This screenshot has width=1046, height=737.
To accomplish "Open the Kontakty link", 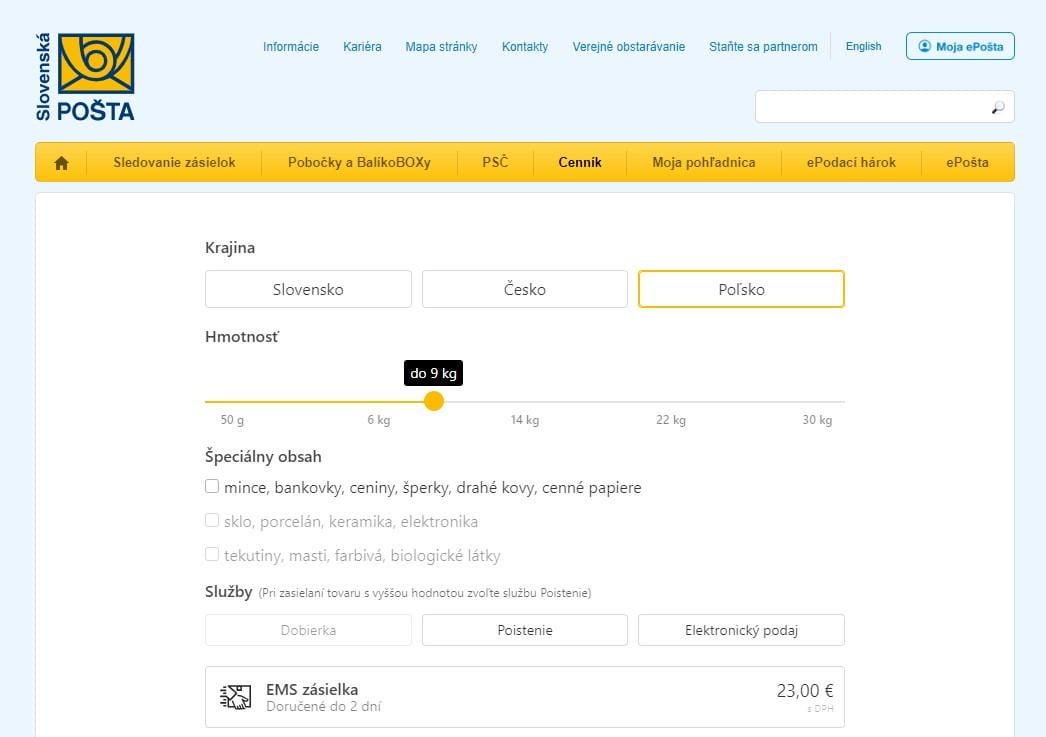I will (525, 47).
